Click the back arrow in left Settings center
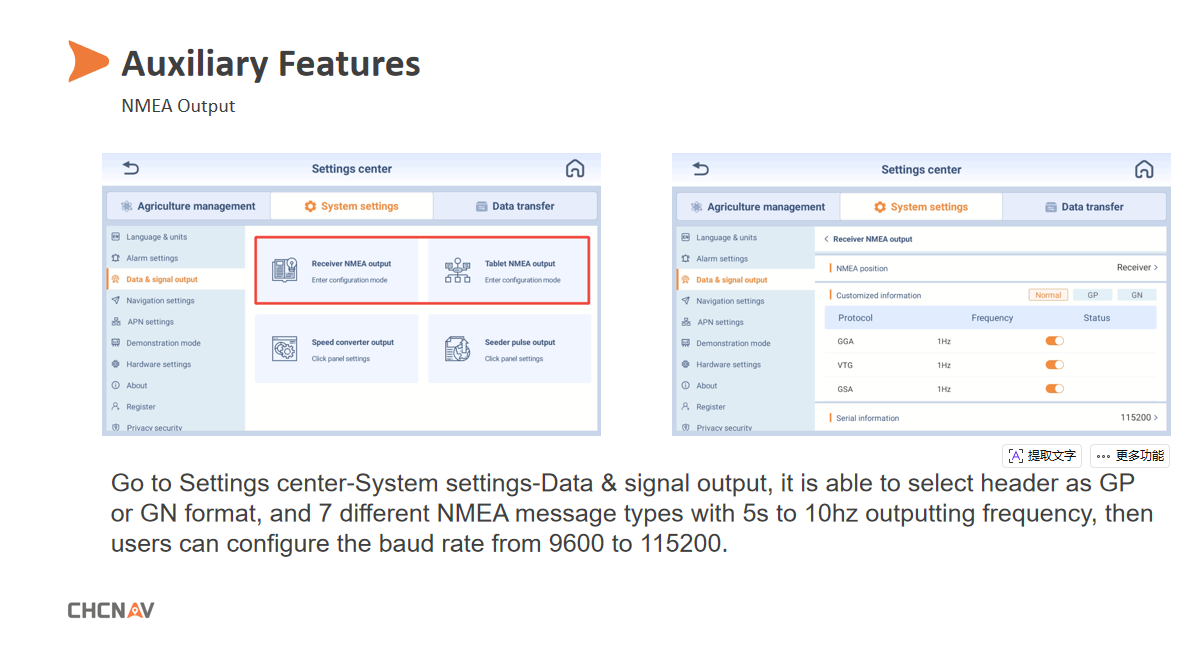Image resolution: width=1198 pixels, height=669 pixels. (131, 168)
